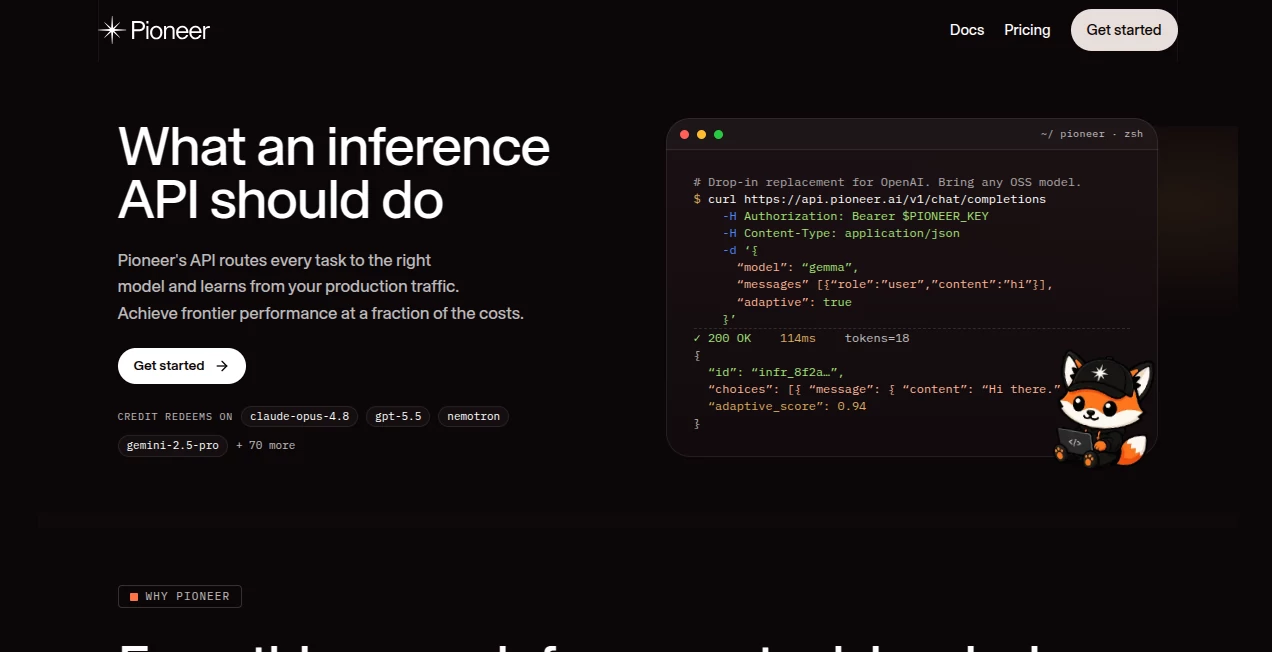Click the 'Content-Type: application/json' line
Image resolution: width=1272 pixels, height=652 pixels.
[x=841, y=233]
